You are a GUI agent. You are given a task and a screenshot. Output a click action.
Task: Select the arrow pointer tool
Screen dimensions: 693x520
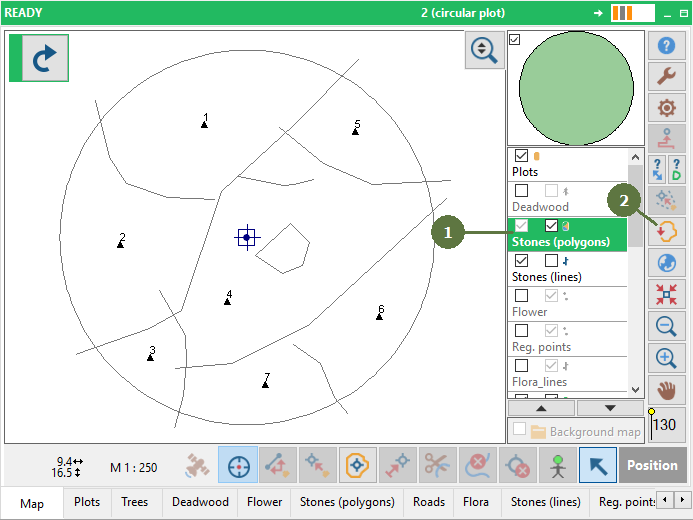(598, 465)
